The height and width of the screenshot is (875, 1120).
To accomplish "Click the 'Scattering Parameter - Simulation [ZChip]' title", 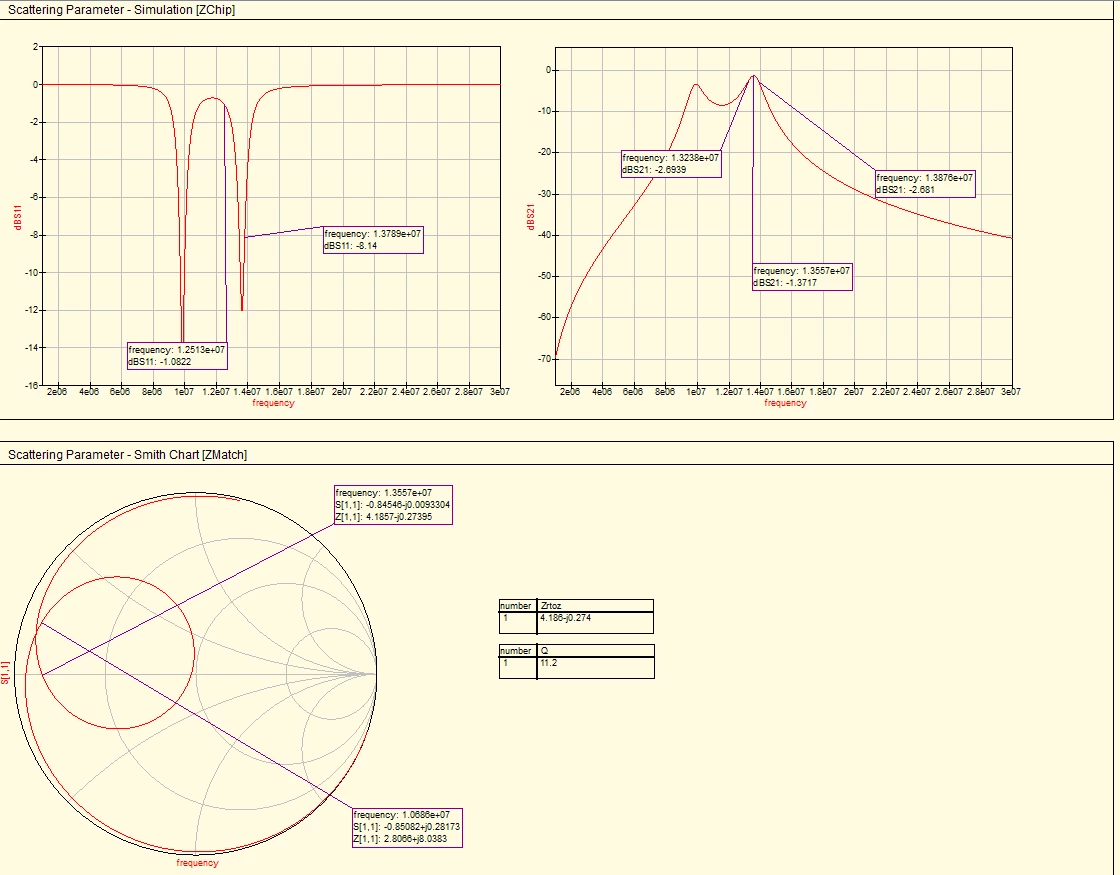I will tap(121, 10).
